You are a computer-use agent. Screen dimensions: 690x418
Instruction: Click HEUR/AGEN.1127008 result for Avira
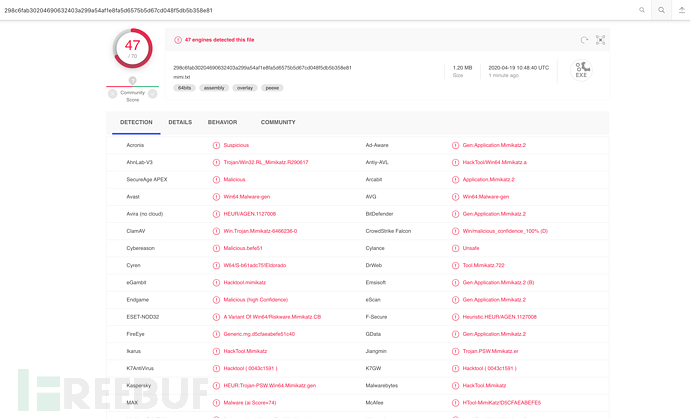point(250,214)
